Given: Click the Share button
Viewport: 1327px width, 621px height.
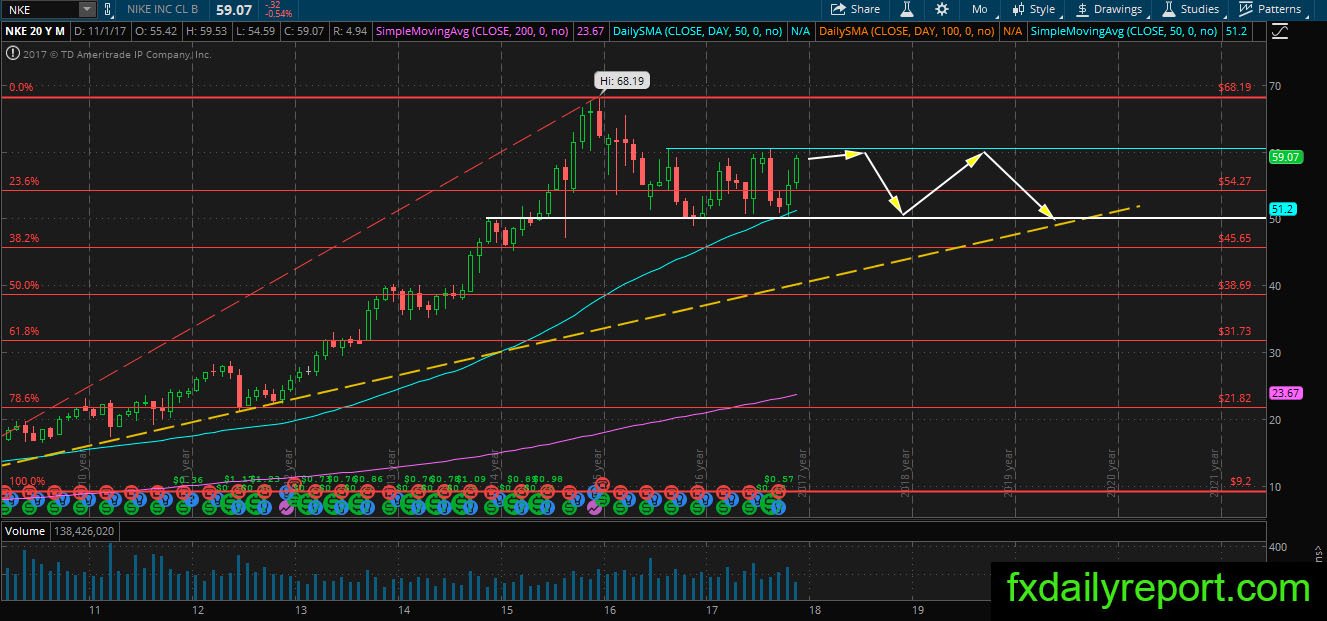Looking at the screenshot, I should (856, 9).
